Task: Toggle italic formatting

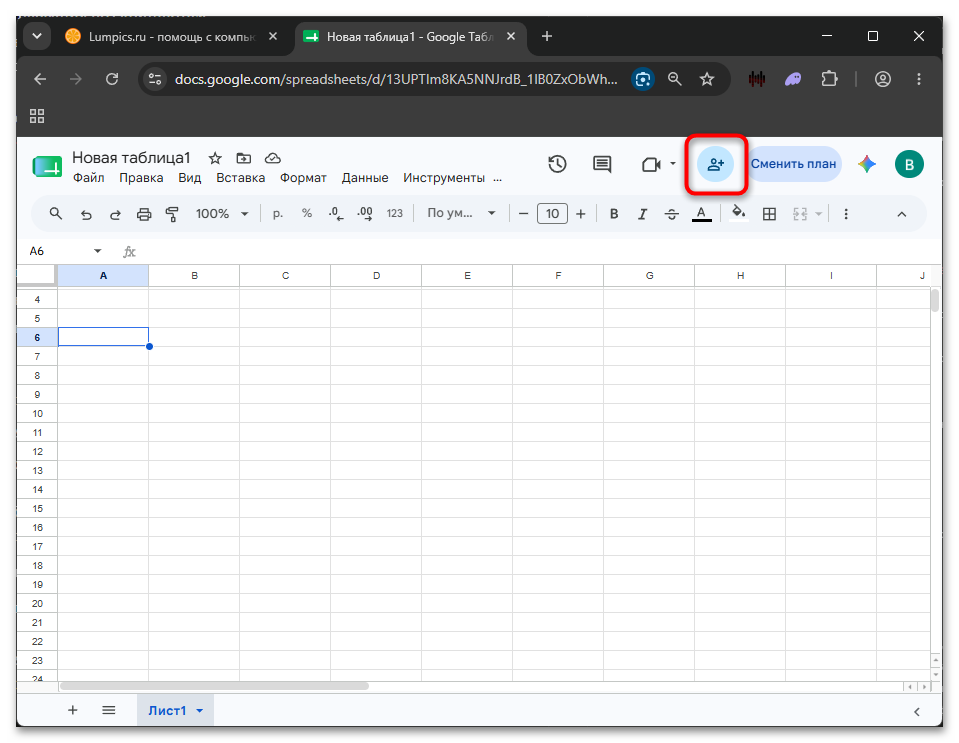Action: pyautogui.click(x=642, y=213)
